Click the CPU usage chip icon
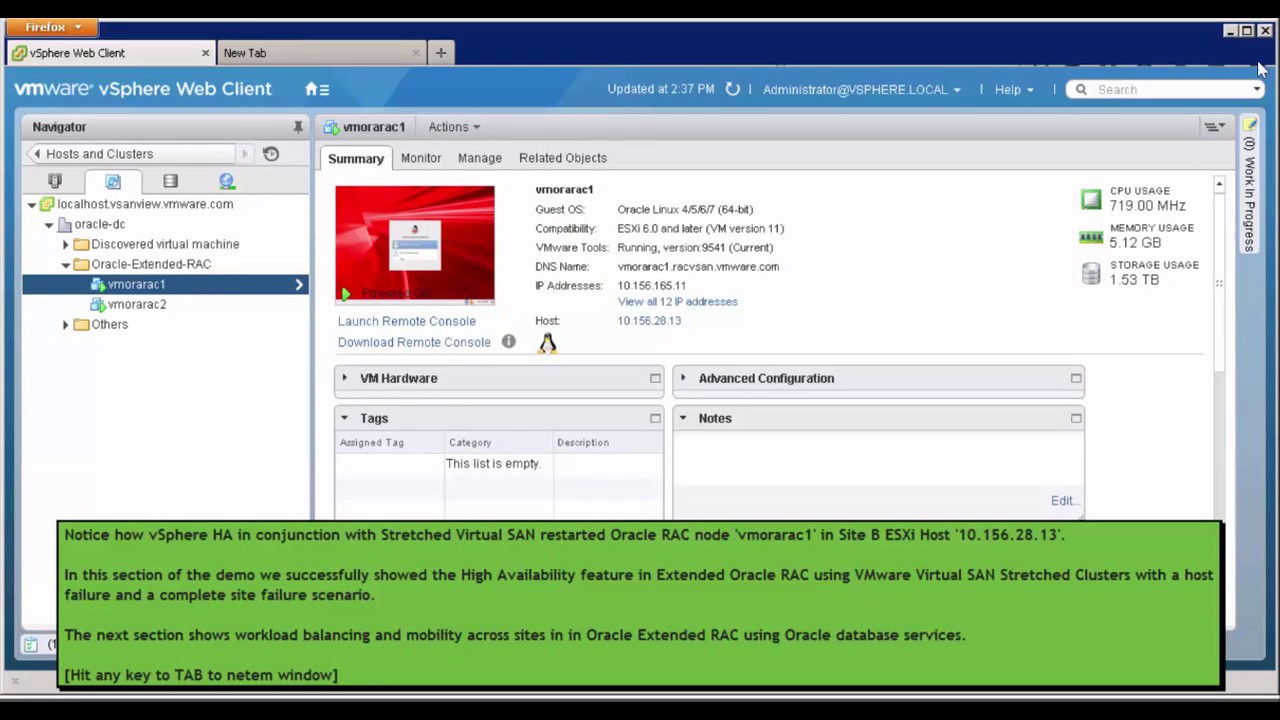This screenshot has width=1280, height=720. 1091,199
